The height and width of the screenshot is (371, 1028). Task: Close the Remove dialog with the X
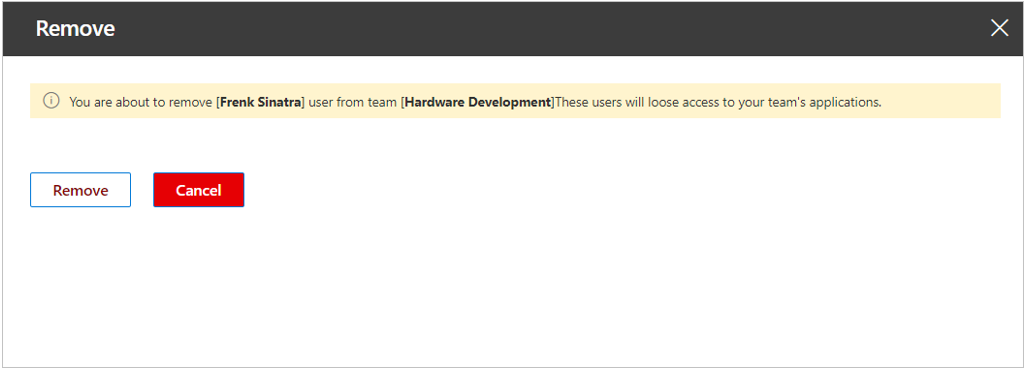click(x=999, y=28)
